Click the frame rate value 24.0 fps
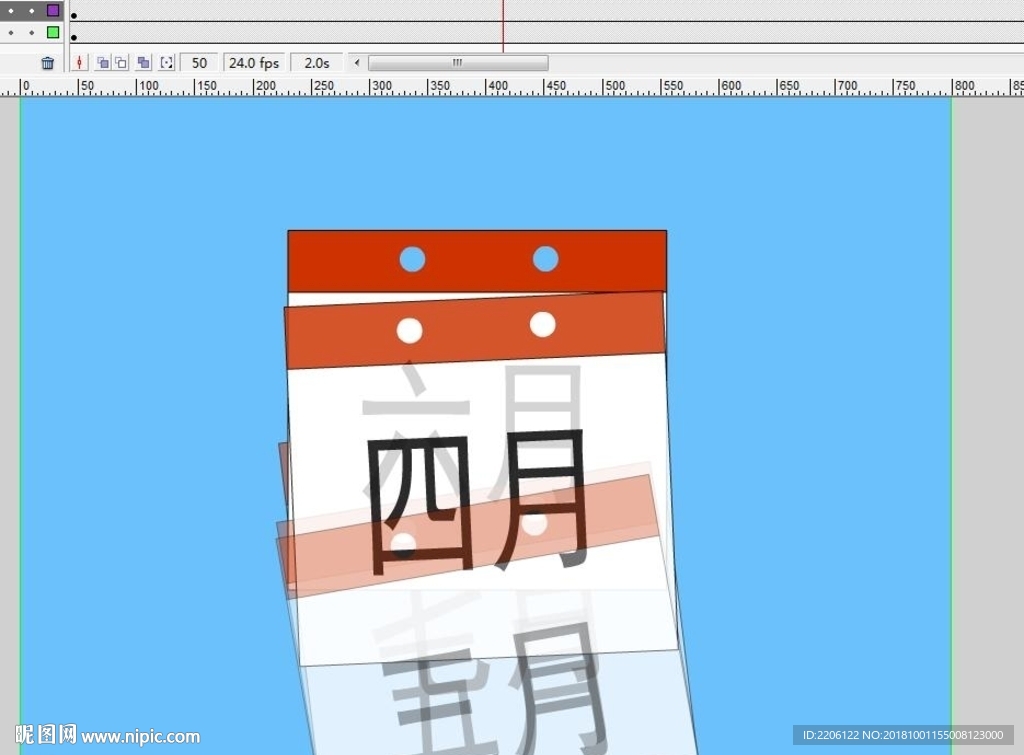The image size is (1024, 755). 254,63
